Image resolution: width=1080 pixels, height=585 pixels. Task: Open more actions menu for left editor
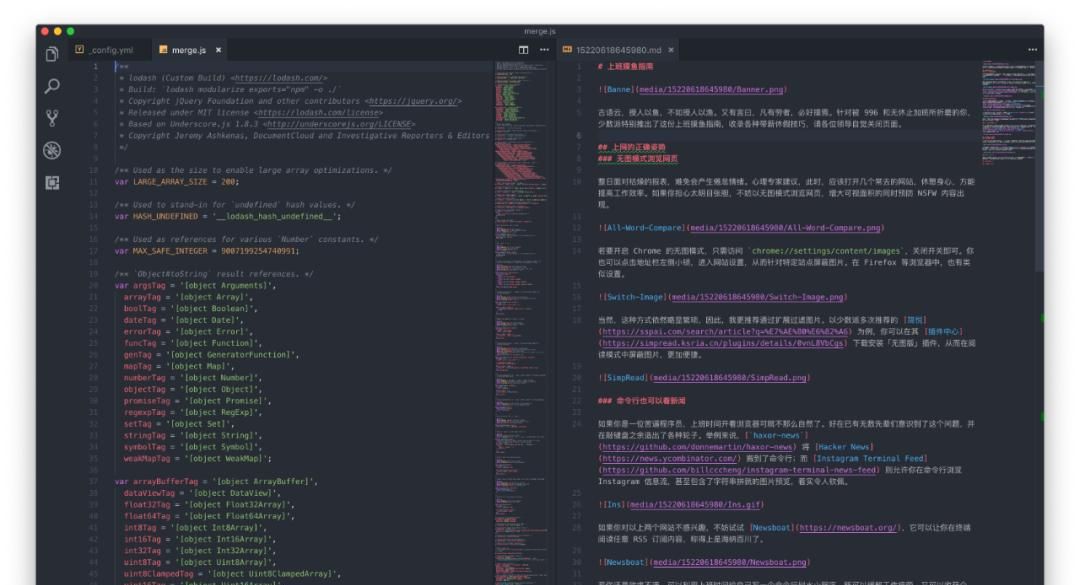coord(544,50)
